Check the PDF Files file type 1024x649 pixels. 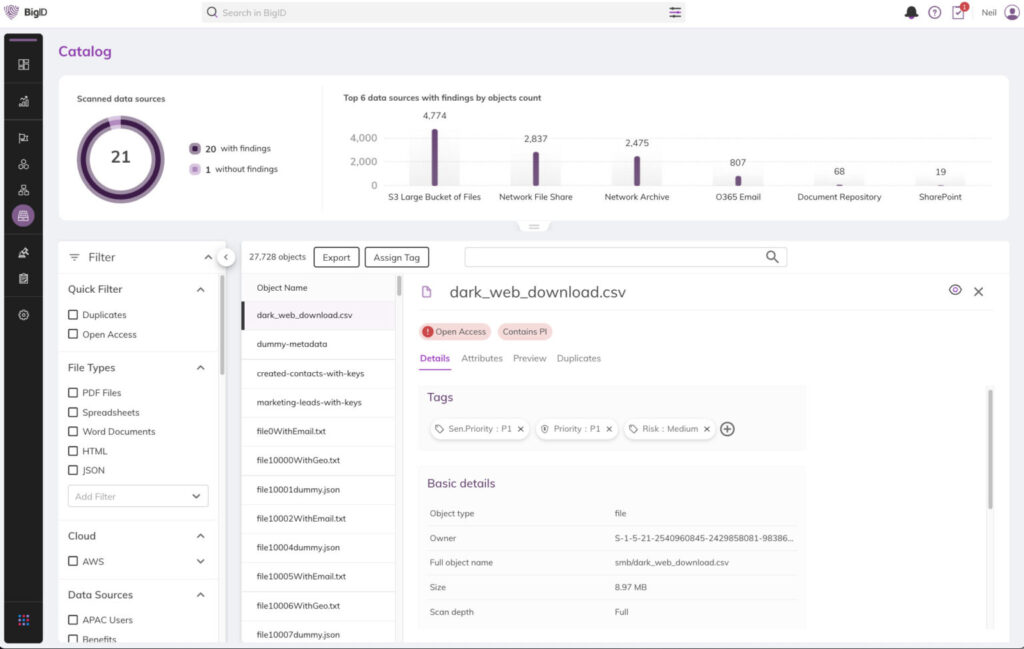point(72,392)
